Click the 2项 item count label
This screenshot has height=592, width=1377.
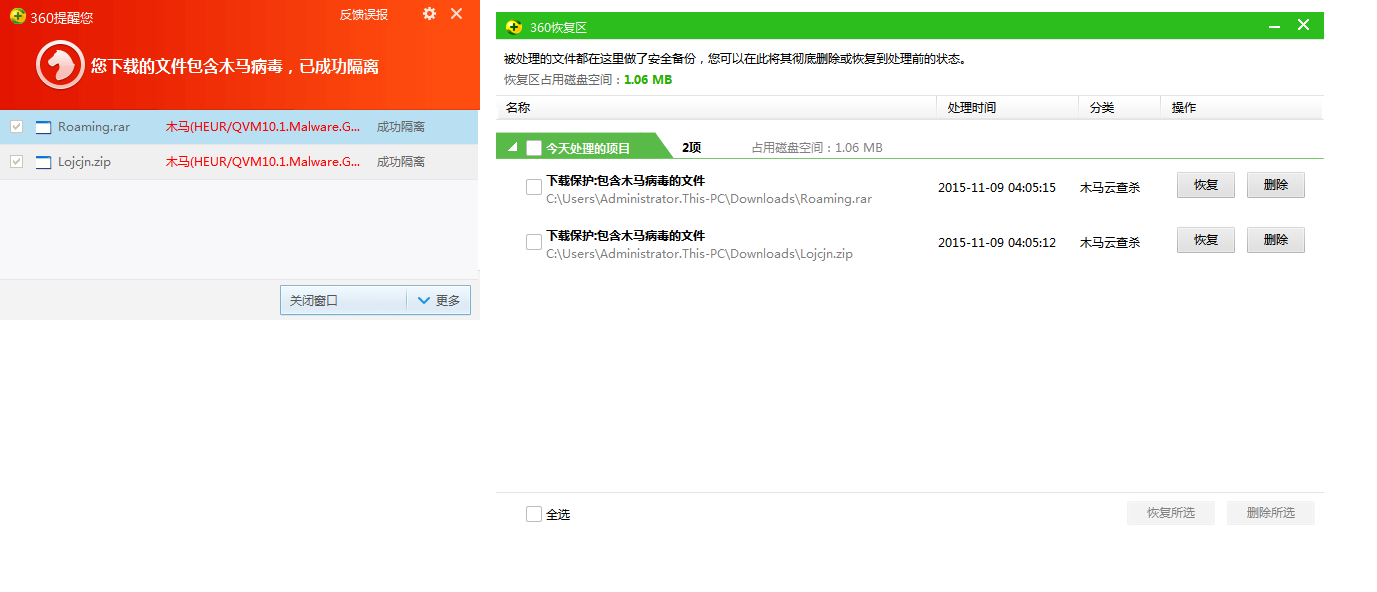[x=692, y=148]
